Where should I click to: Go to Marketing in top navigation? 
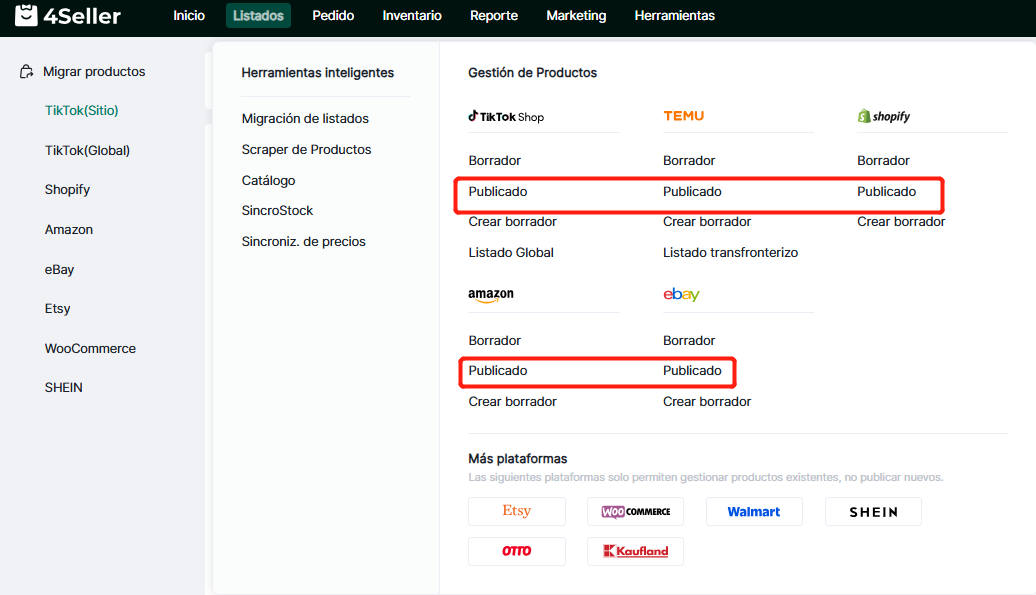[576, 16]
